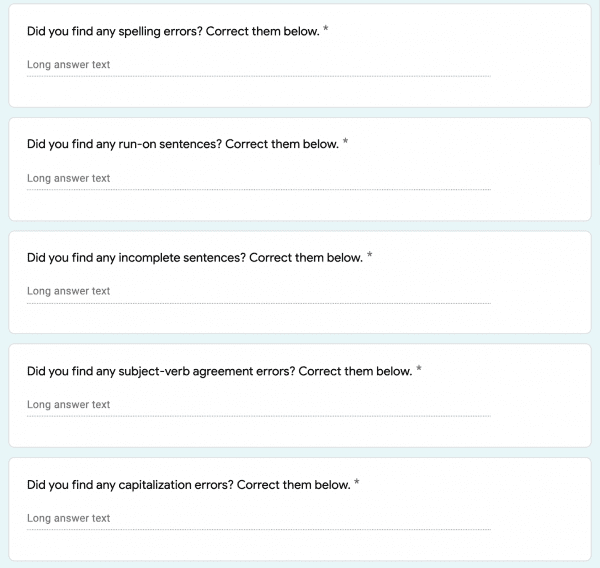
Task: Click the run-on sentences long answer field
Action: pyautogui.click(x=258, y=179)
